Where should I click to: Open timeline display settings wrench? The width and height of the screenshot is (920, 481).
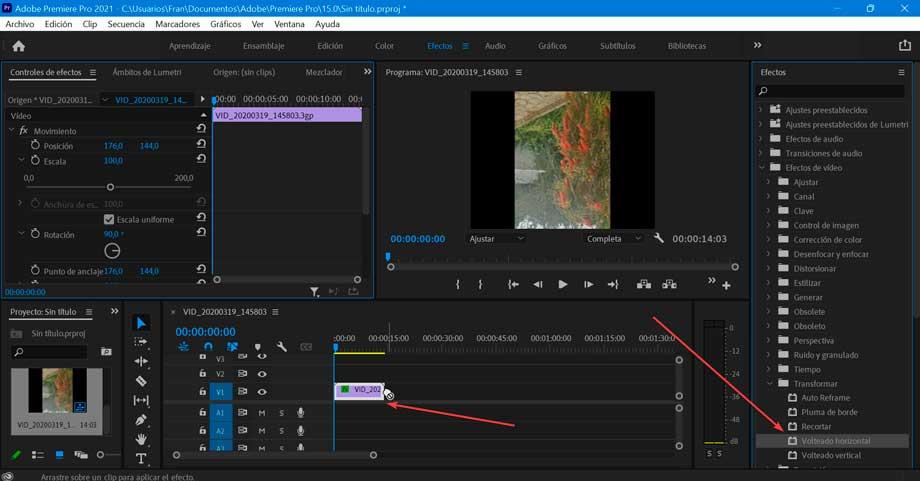[282, 347]
